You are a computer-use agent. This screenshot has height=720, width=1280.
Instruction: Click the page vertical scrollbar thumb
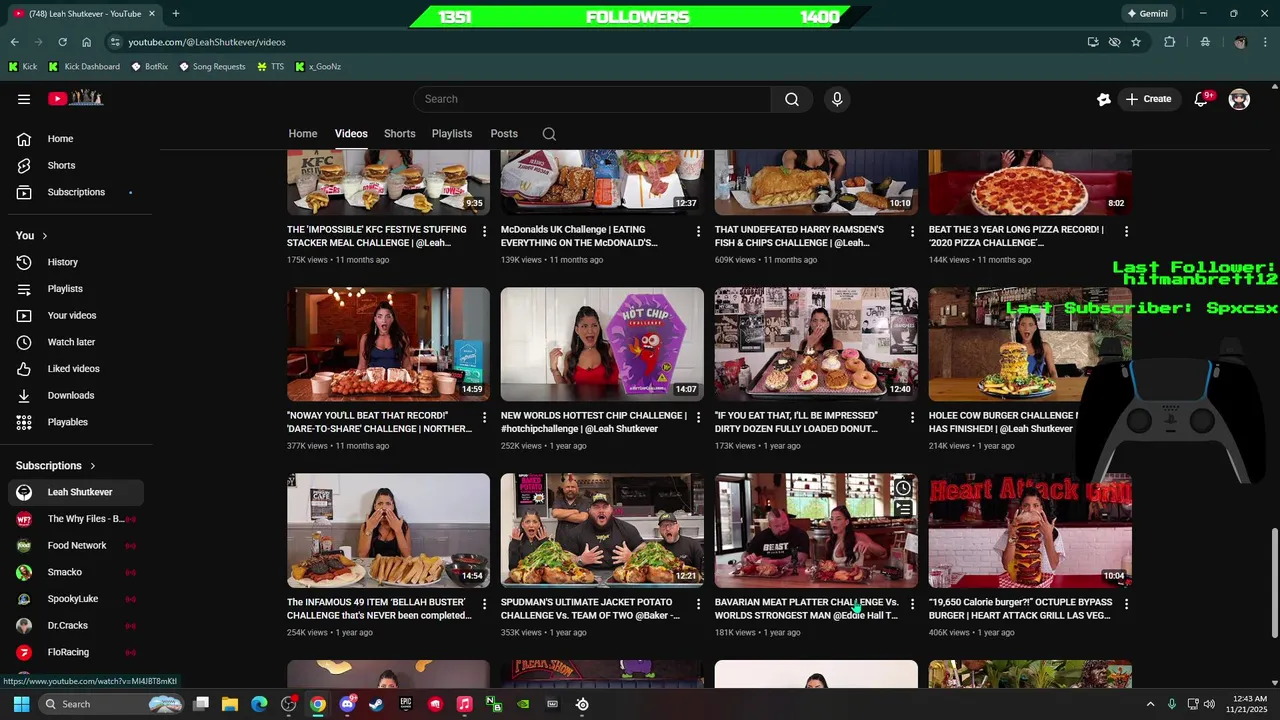(x=1274, y=582)
